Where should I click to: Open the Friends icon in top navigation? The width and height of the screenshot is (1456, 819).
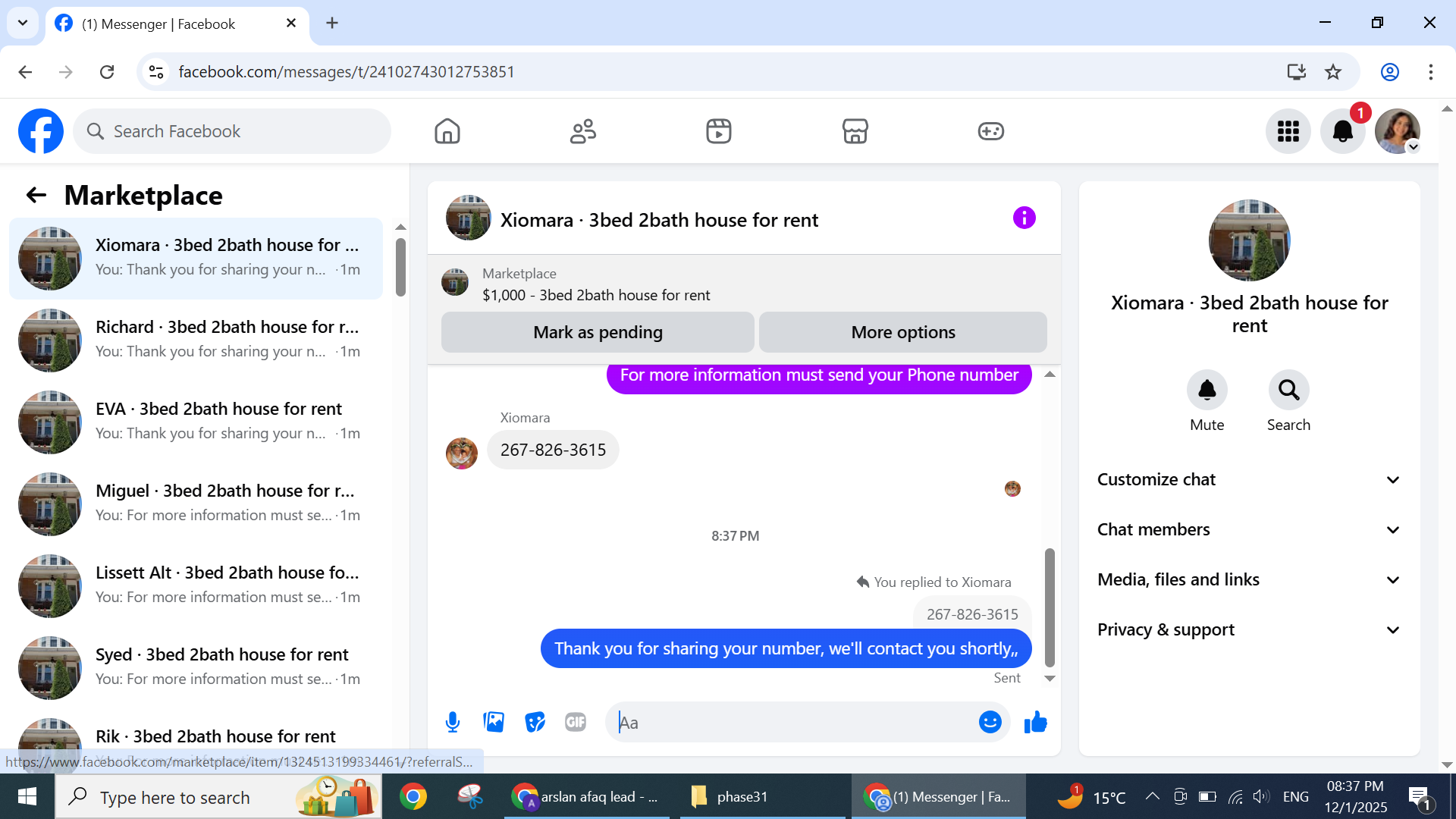coord(583,131)
